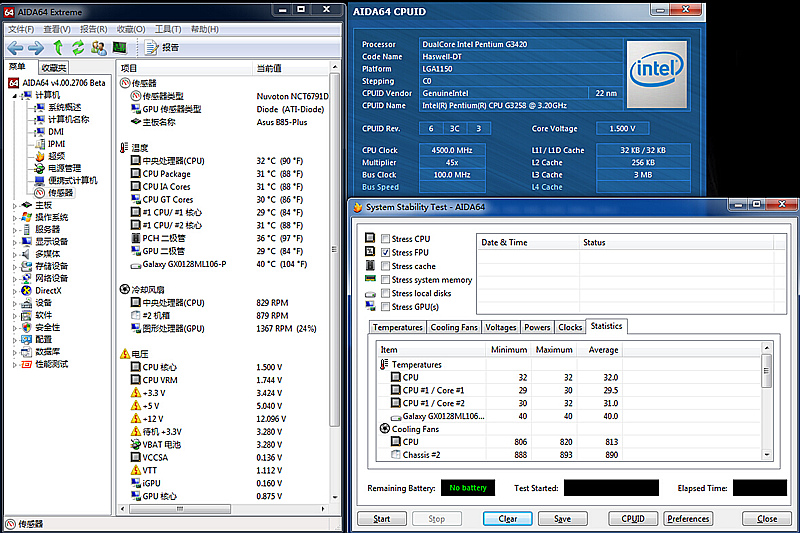
Task: Click the Preferences button
Action: pyautogui.click(x=688, y=519)
